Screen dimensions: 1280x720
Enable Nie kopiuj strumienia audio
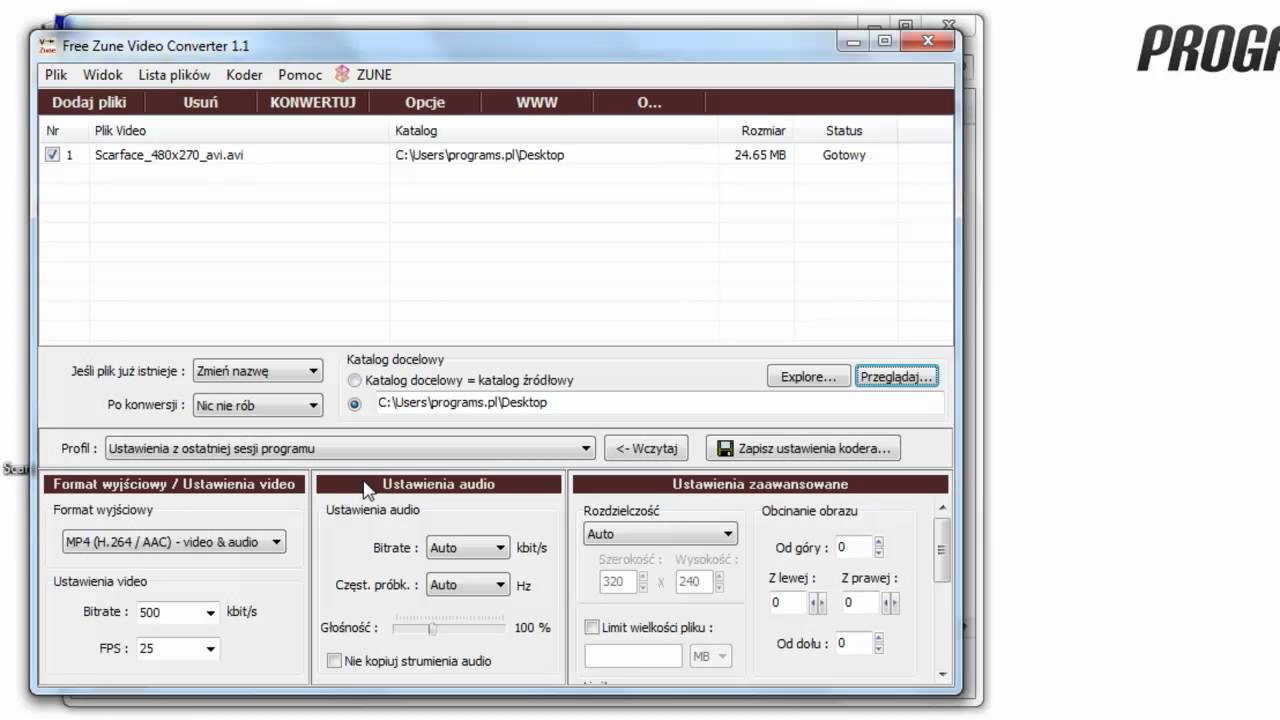[334, 661]
